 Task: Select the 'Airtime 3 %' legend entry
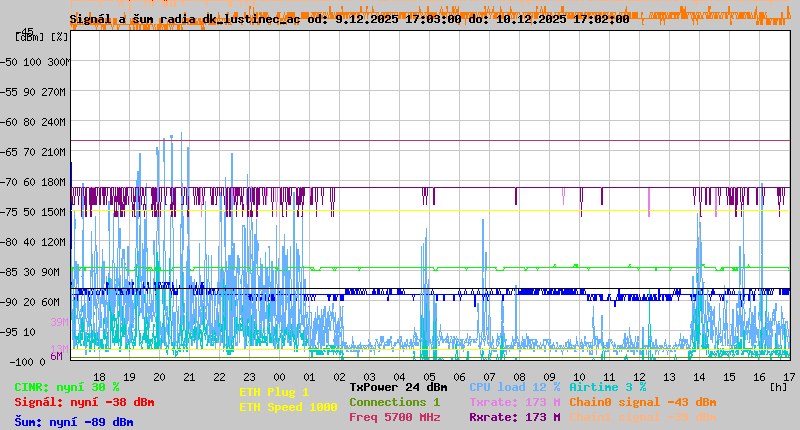pyautogui.click(x=608, y=387)
